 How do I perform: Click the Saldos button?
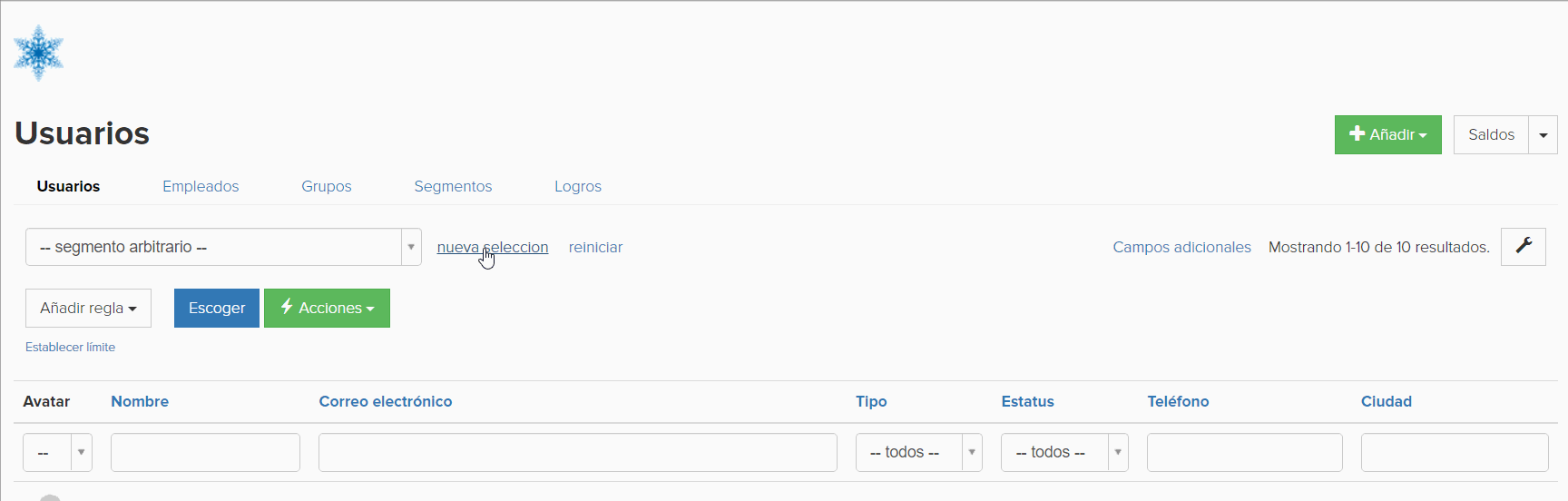[x=1491, y=134]
